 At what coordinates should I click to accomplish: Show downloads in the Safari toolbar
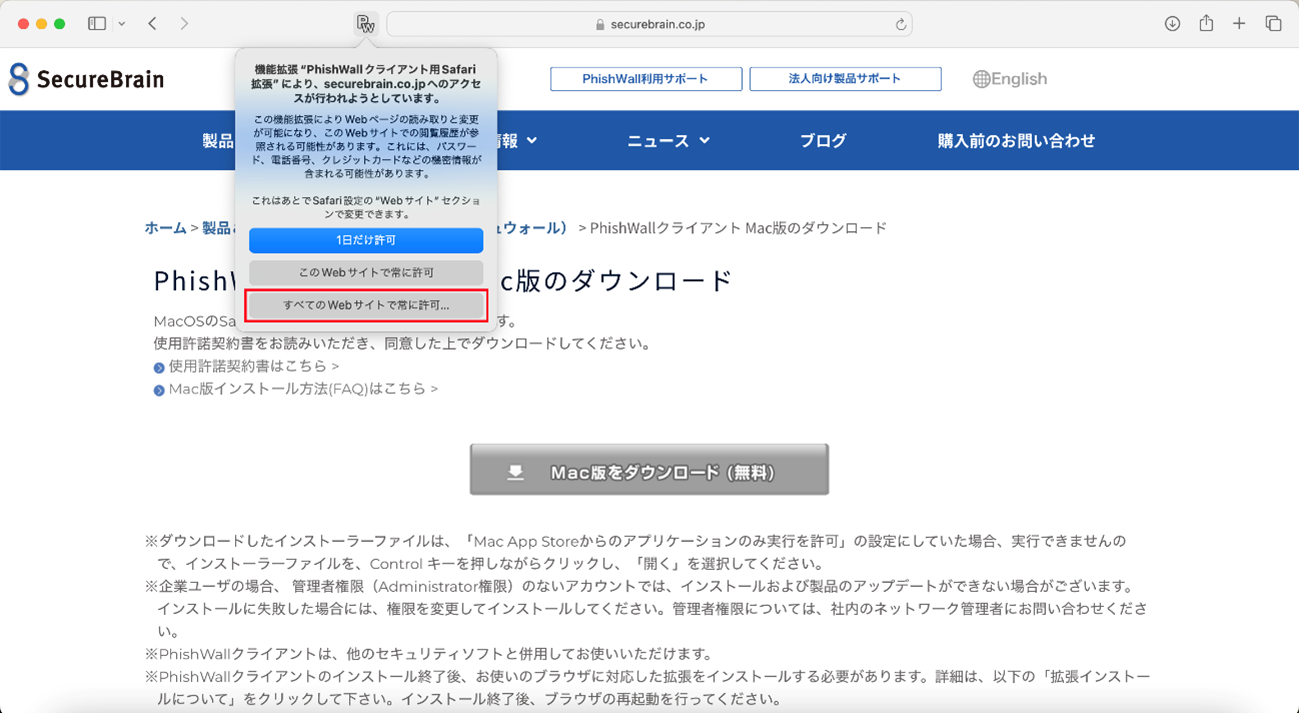coord(1172,23)
